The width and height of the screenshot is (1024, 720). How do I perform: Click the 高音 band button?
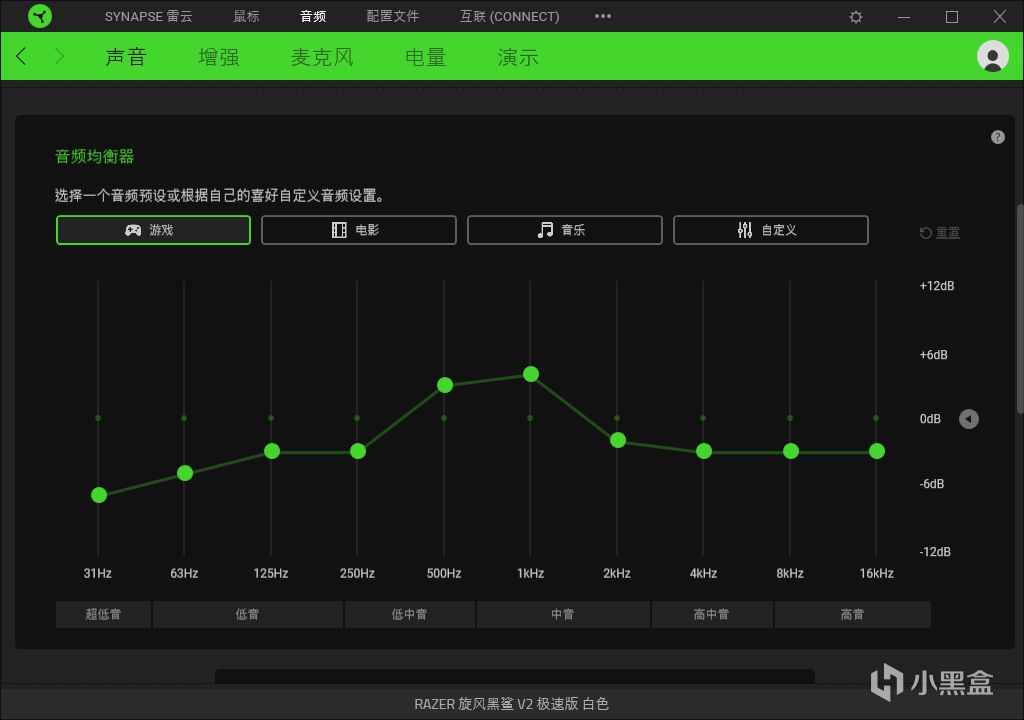[x=851, y=613]
